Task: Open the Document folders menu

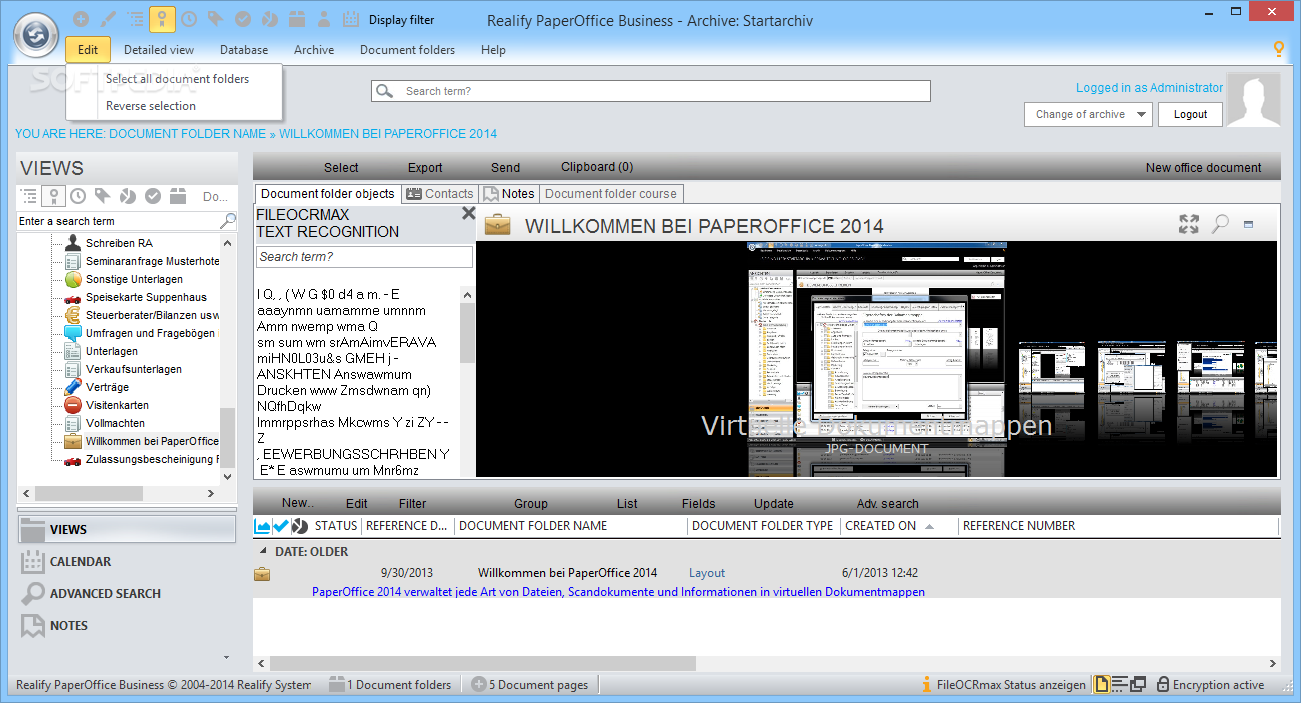Action: pyautogui.click(x=407, y=50)
